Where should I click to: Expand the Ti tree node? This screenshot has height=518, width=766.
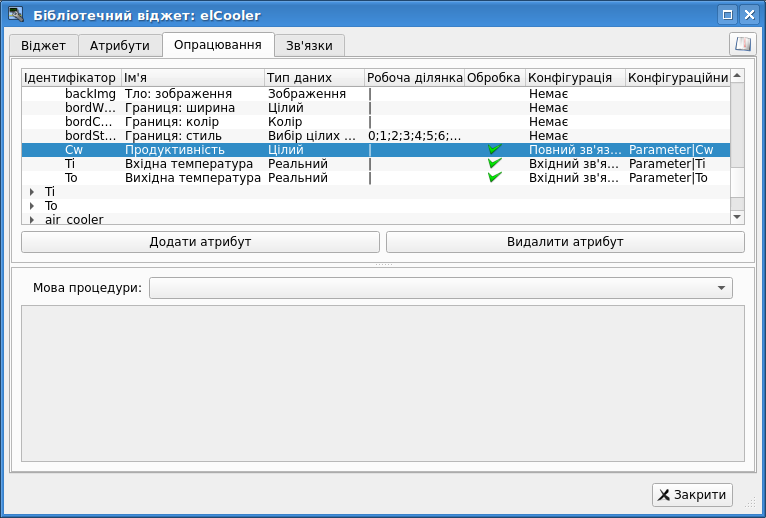click(x=32, y=192)
